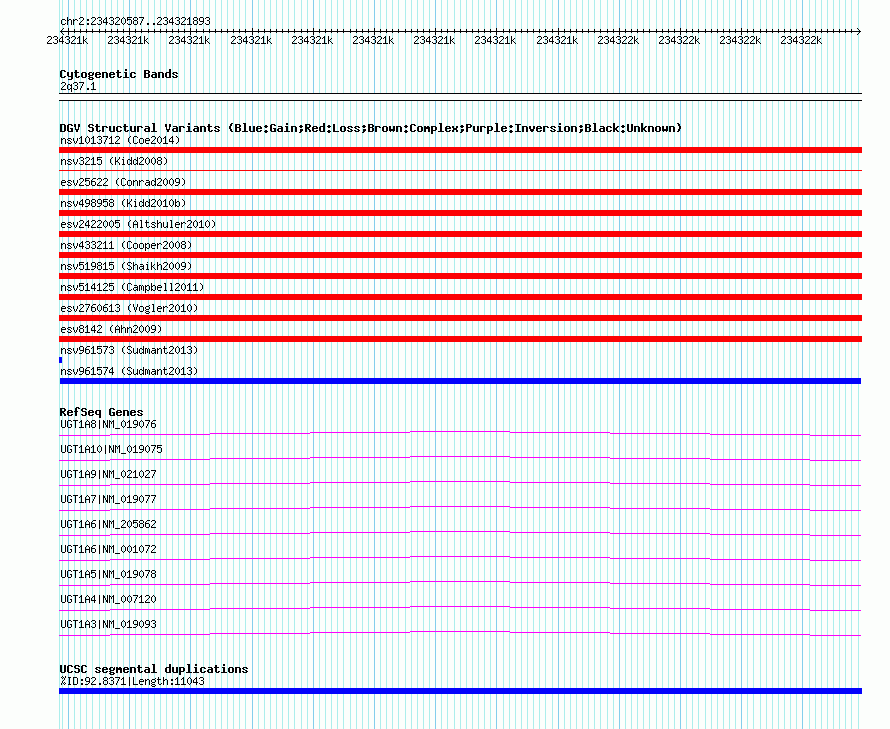The width and height of the screenshot is (890, 729).
Task: Click the first 234322k ruler label
Action: (x=618, y=41)
